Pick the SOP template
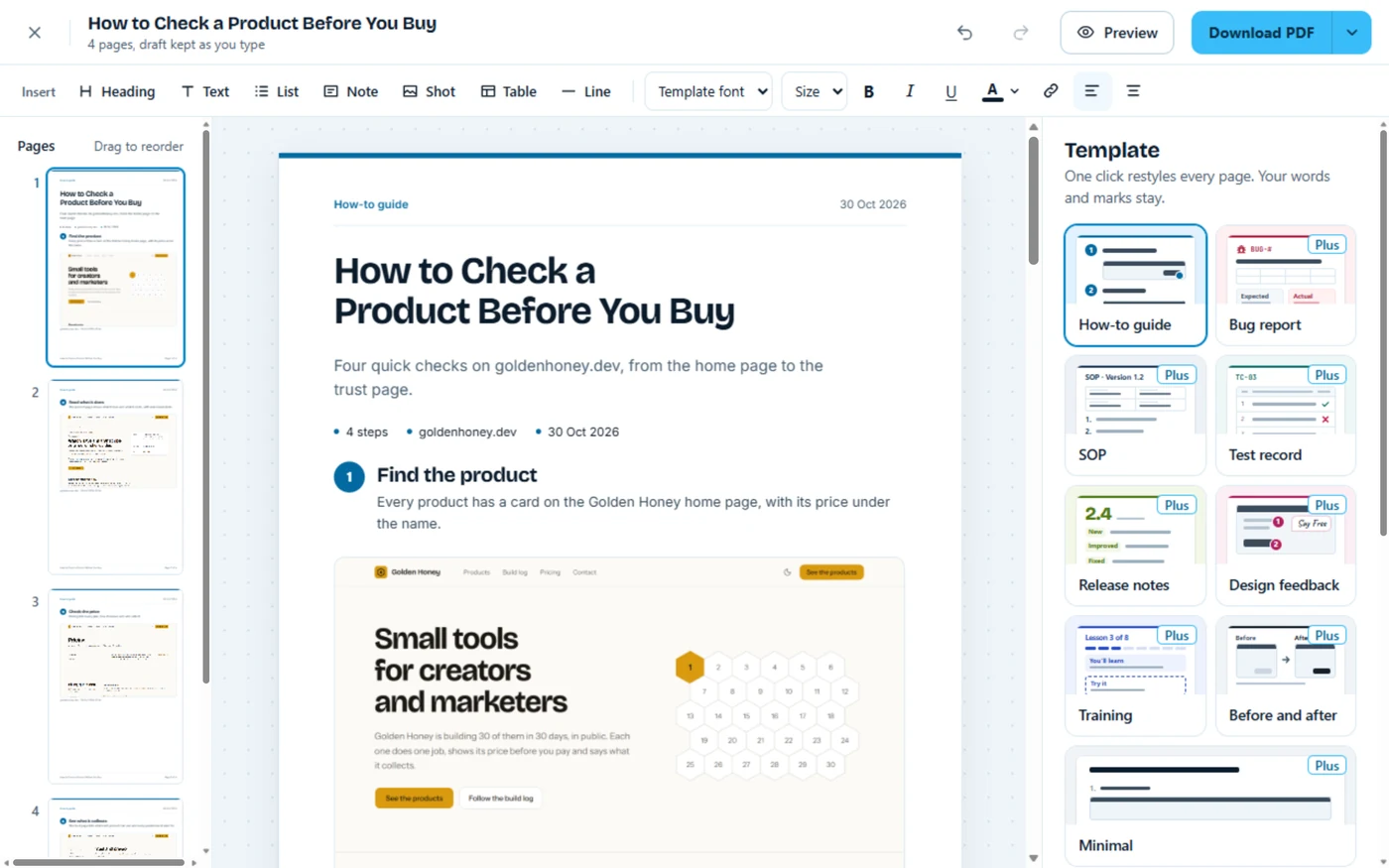 (x=1135, y=415)
